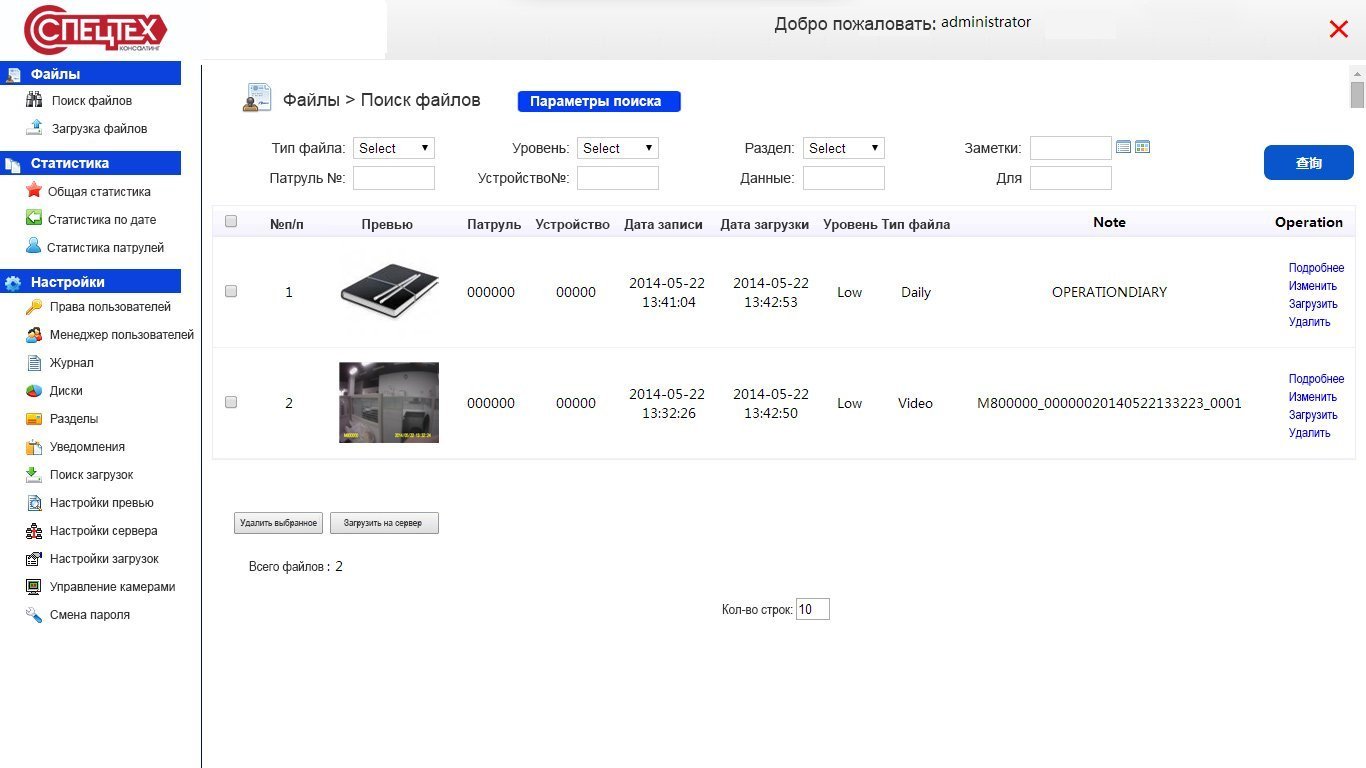
Task: Click the pie chart icon beside Диски
Action: point(34,391)
